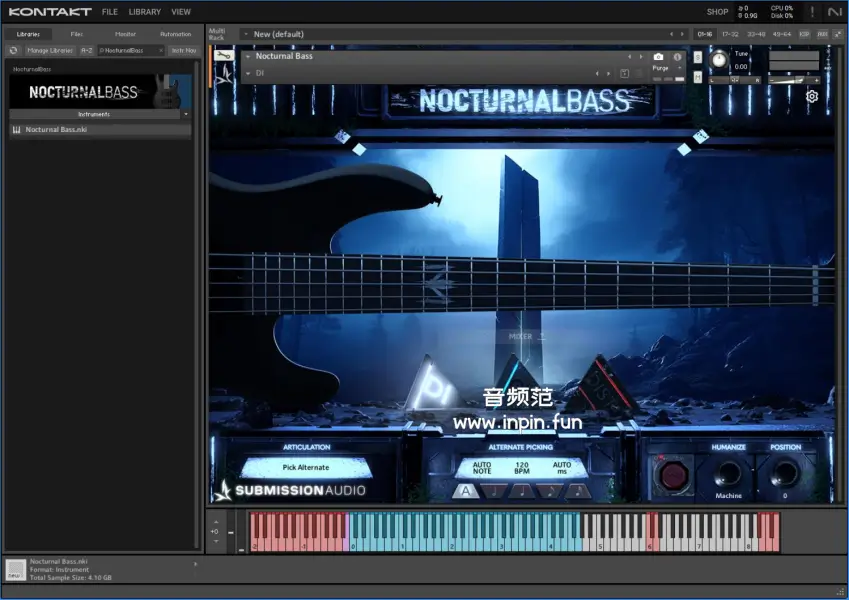Click the pan slider below Tune
The image size is (849, 600).
(735, 80)
